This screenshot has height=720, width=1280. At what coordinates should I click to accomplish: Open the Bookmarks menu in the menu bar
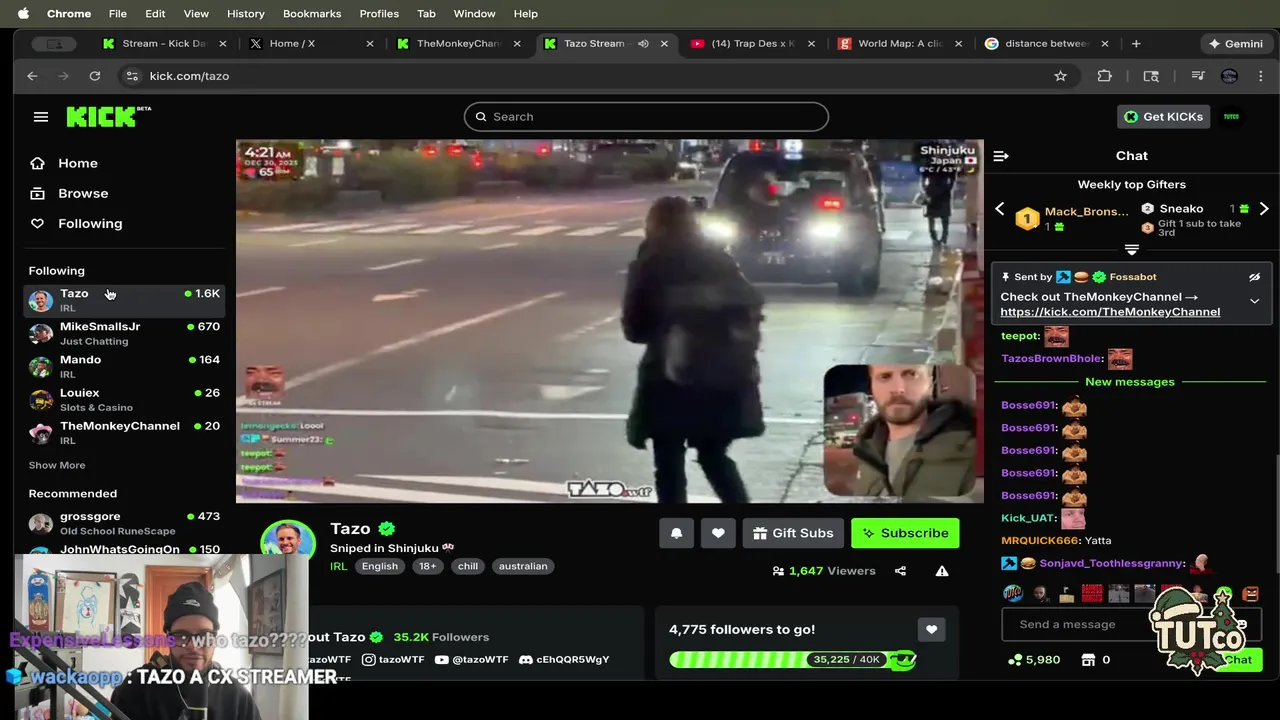pos(312,14)
